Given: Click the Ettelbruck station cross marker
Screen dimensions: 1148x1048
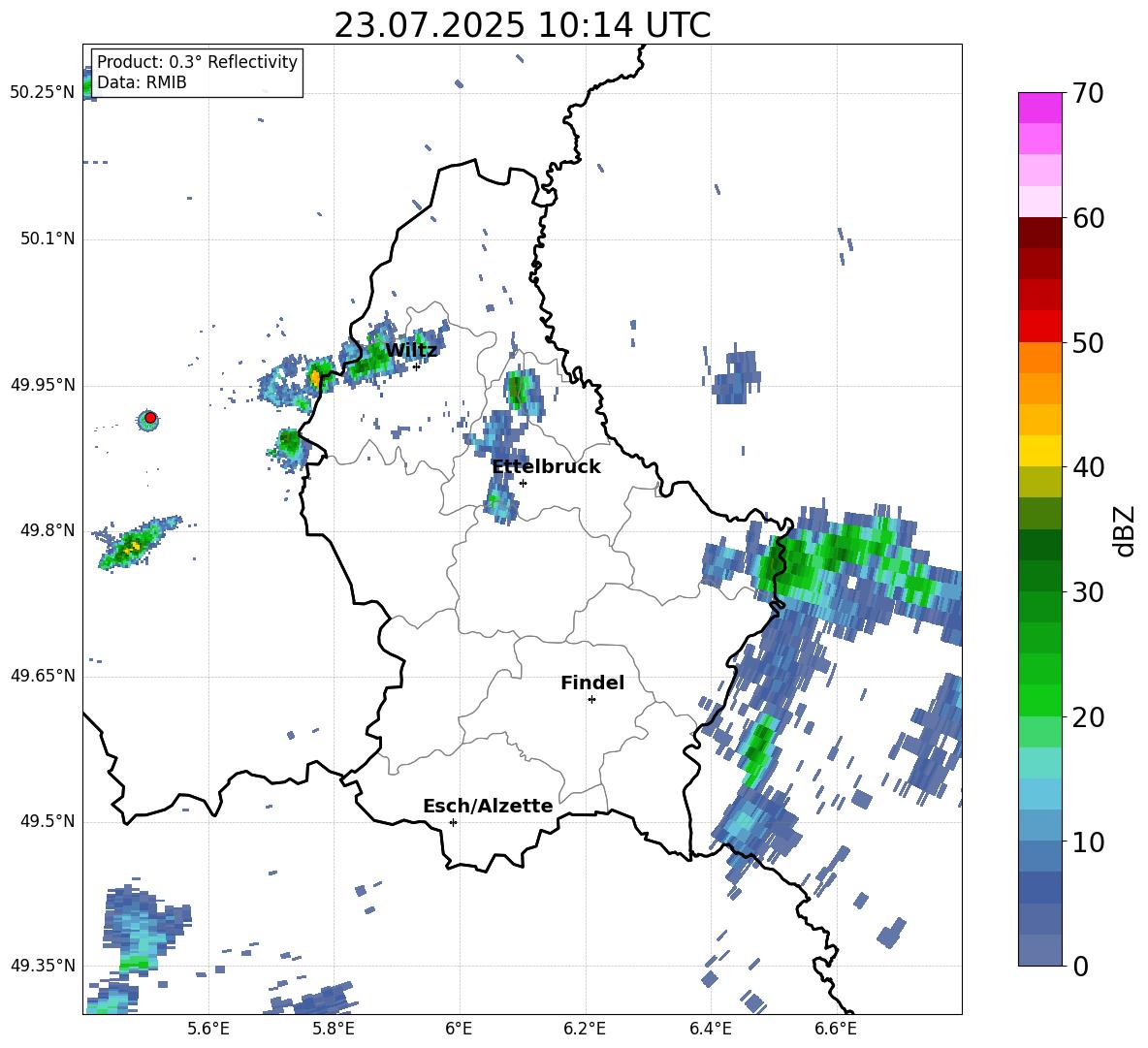Looking at the screenshot, I should coord(523,483).
